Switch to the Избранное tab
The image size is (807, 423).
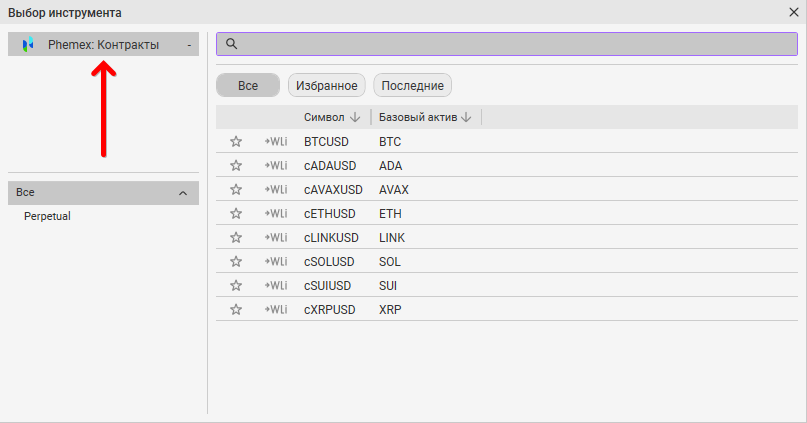pos(327,86)
